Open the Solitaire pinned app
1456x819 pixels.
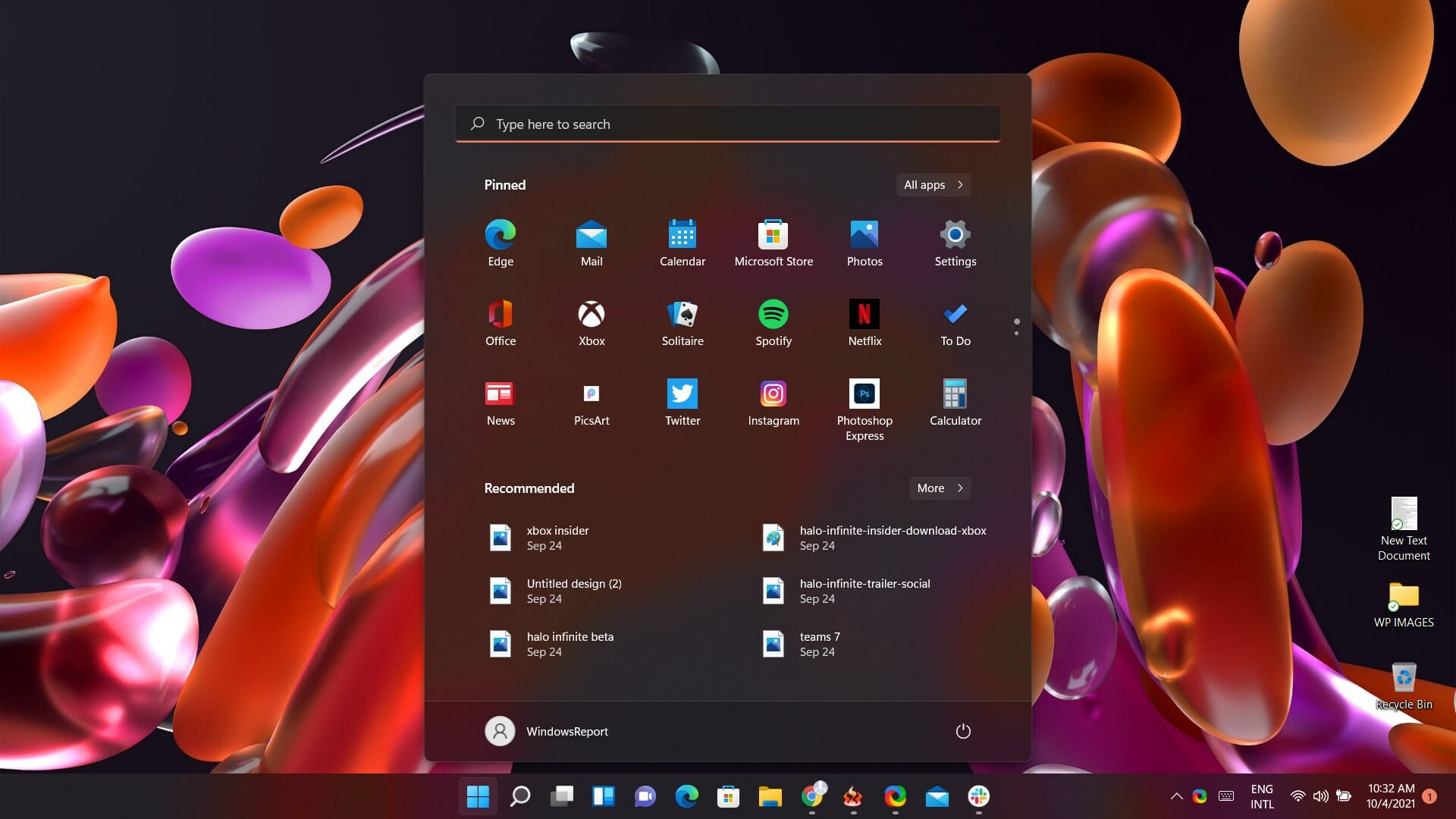point(682,315)
